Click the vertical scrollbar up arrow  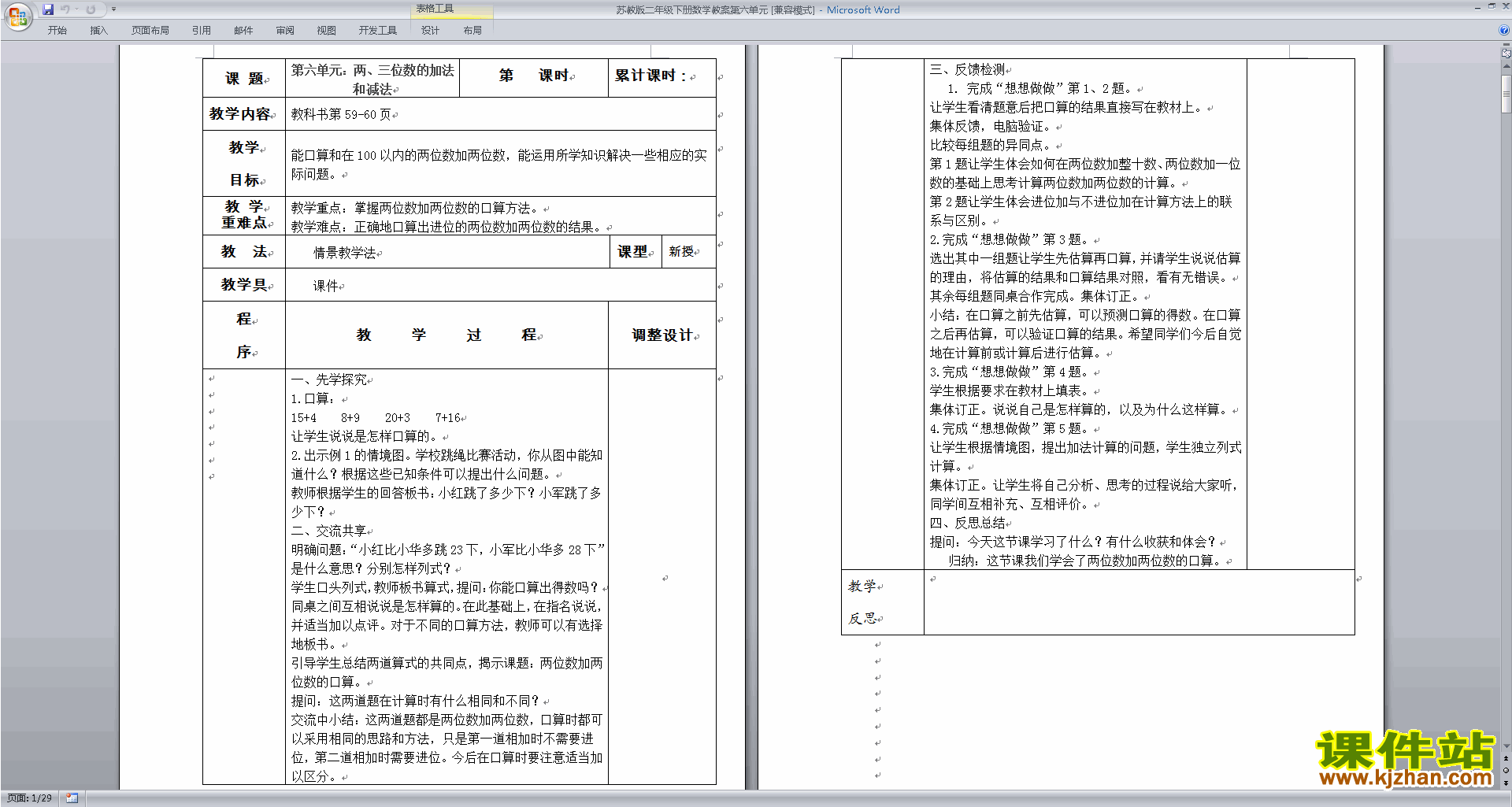[x=1506, y=65]
